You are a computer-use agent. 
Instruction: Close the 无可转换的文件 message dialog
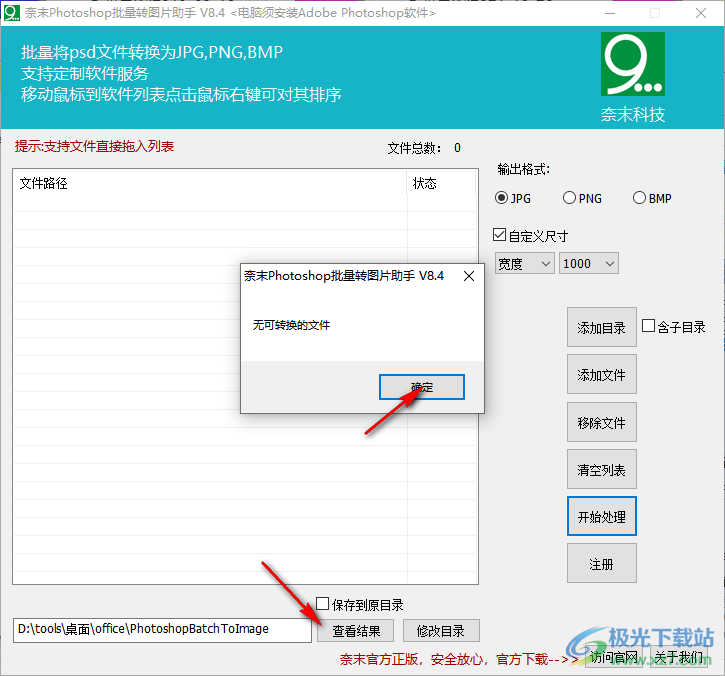pos(469,276)
